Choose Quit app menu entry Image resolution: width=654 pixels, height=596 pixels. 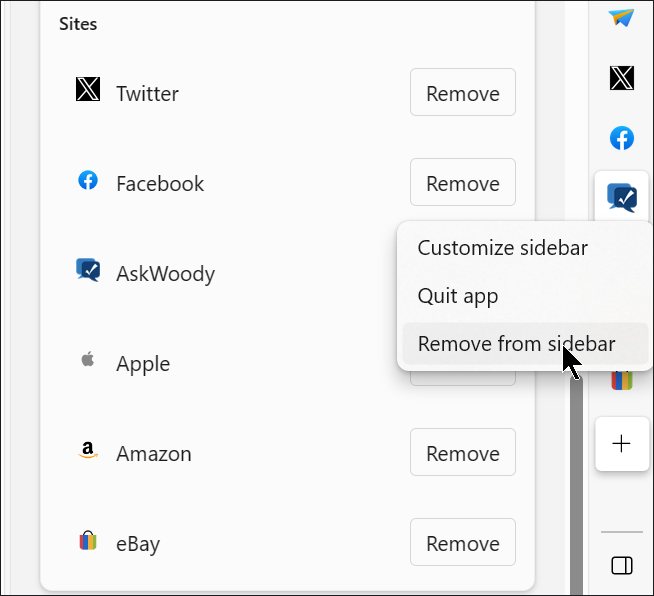[x=458, y=296]
